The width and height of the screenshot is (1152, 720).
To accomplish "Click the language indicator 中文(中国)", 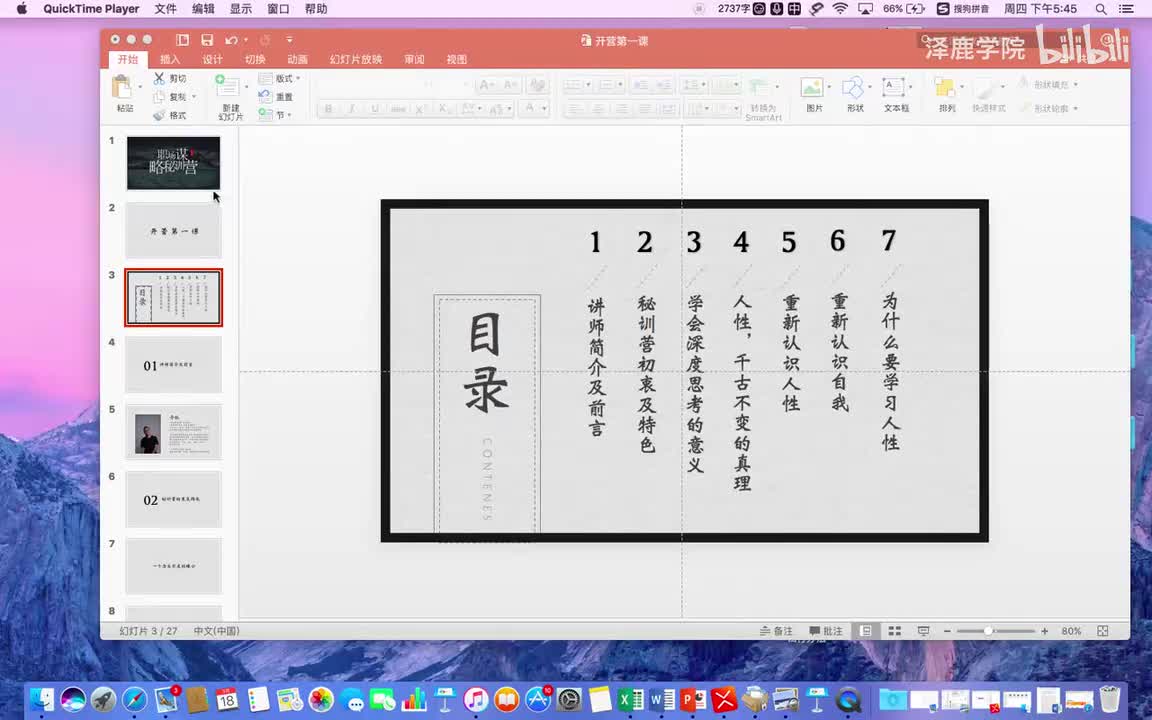I will point(217,631).
